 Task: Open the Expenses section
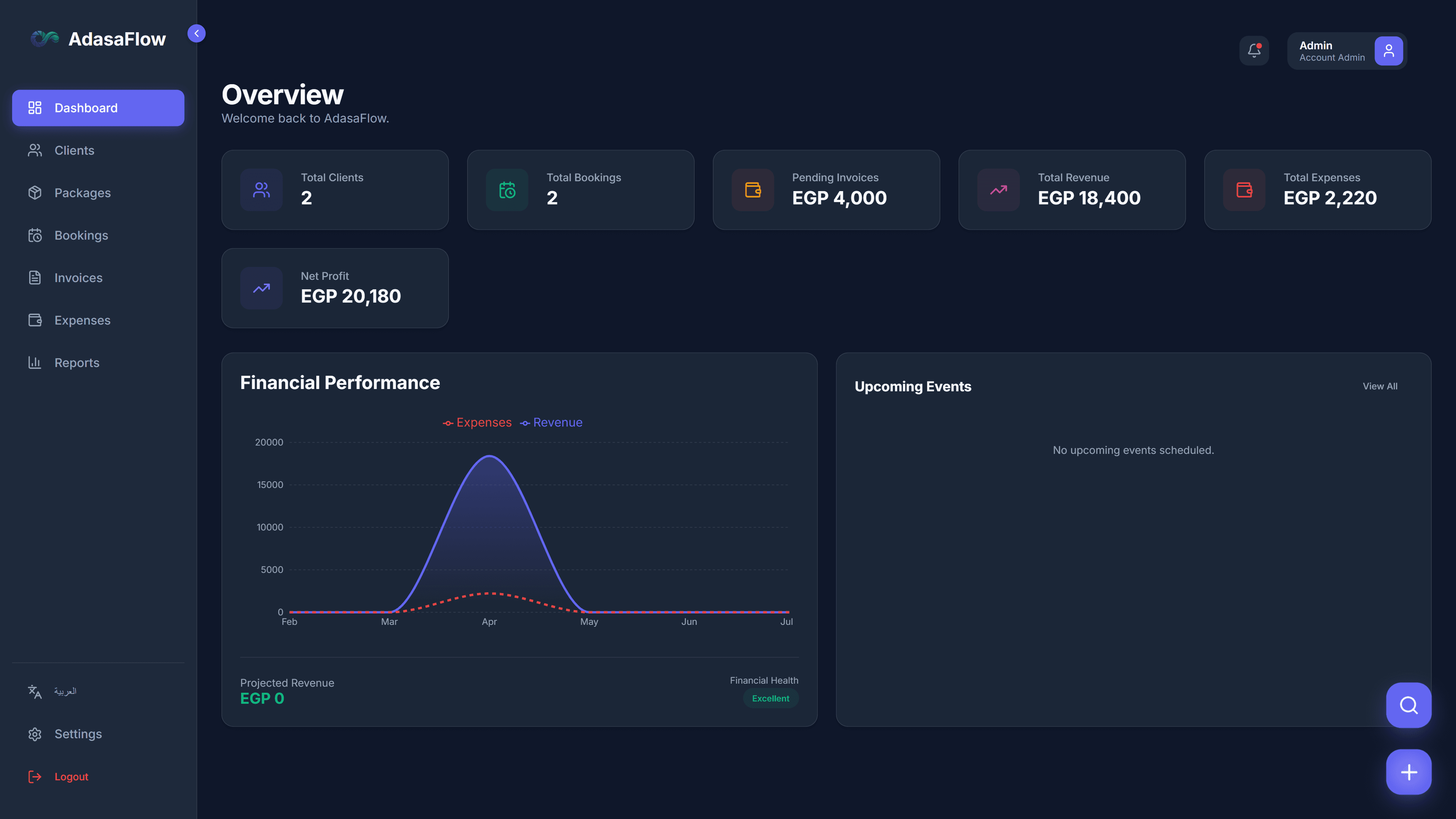click(x=98, y=320)
